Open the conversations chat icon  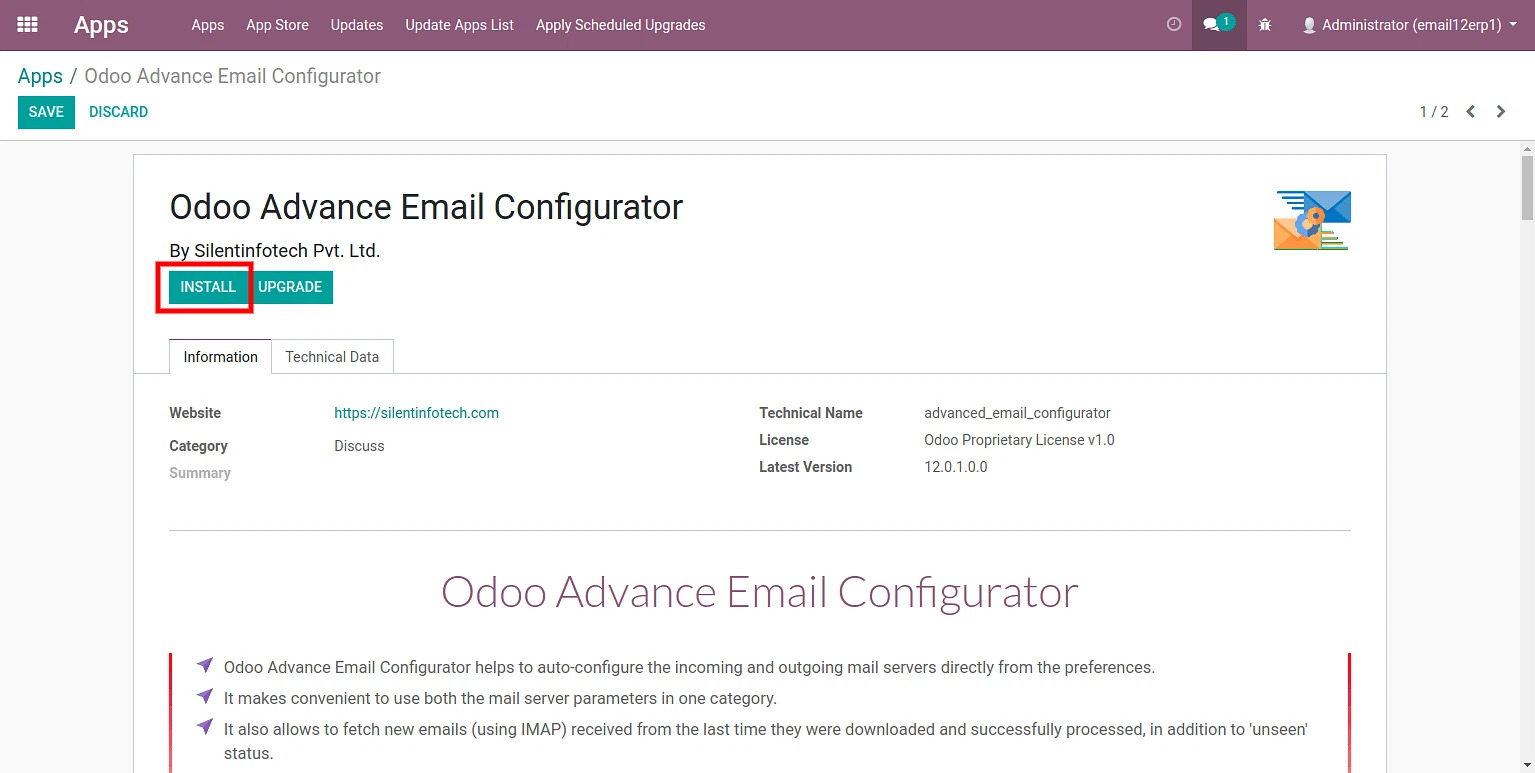tap(1212, 25)
